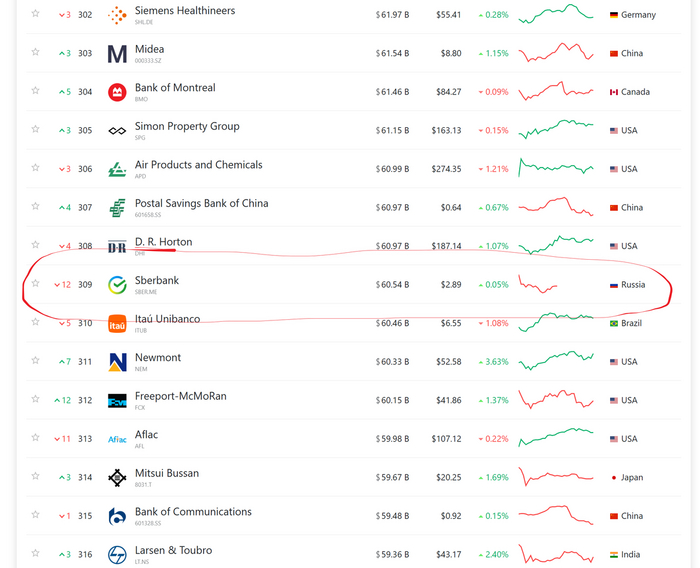Click the Aflac logo icon

117,439
